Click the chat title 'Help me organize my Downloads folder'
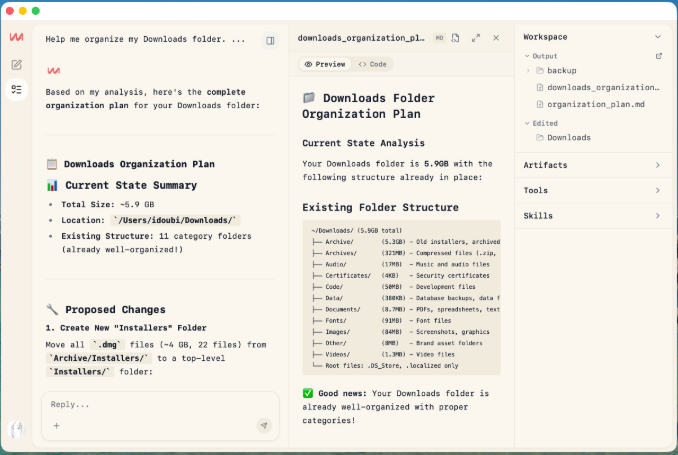This screenshot has height=455, width=678. tap(145, 39)
